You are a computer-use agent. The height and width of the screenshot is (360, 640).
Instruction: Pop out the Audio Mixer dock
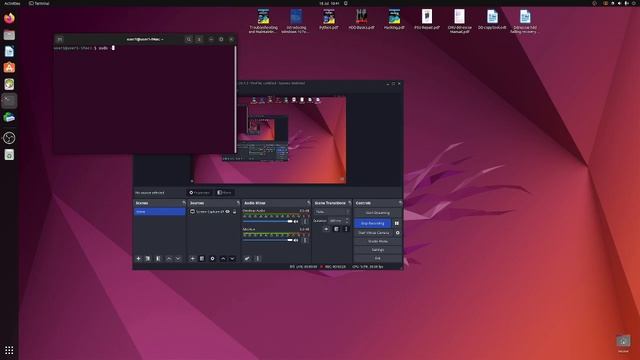click(309, 203)
